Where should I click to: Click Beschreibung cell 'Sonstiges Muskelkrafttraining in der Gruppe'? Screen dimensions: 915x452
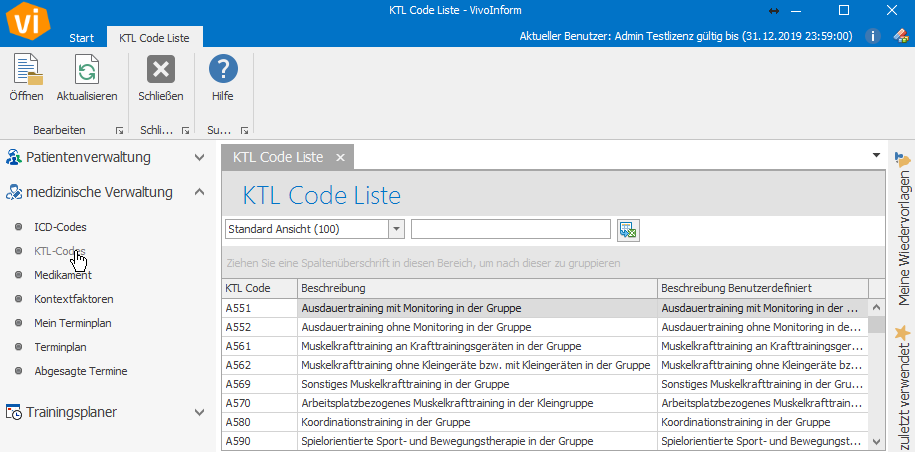coord(477,384)
